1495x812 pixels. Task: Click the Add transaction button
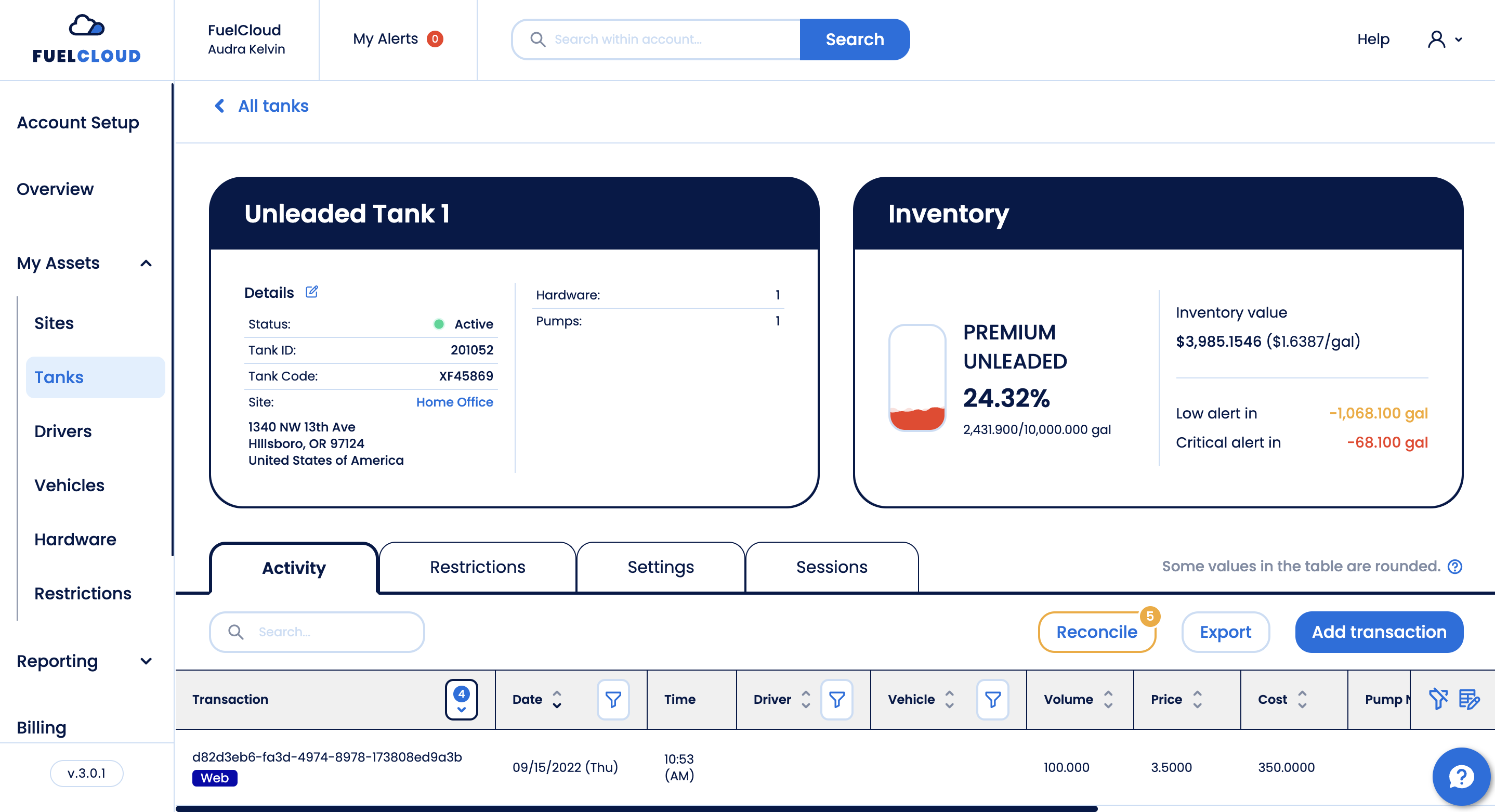point(1379,632)
